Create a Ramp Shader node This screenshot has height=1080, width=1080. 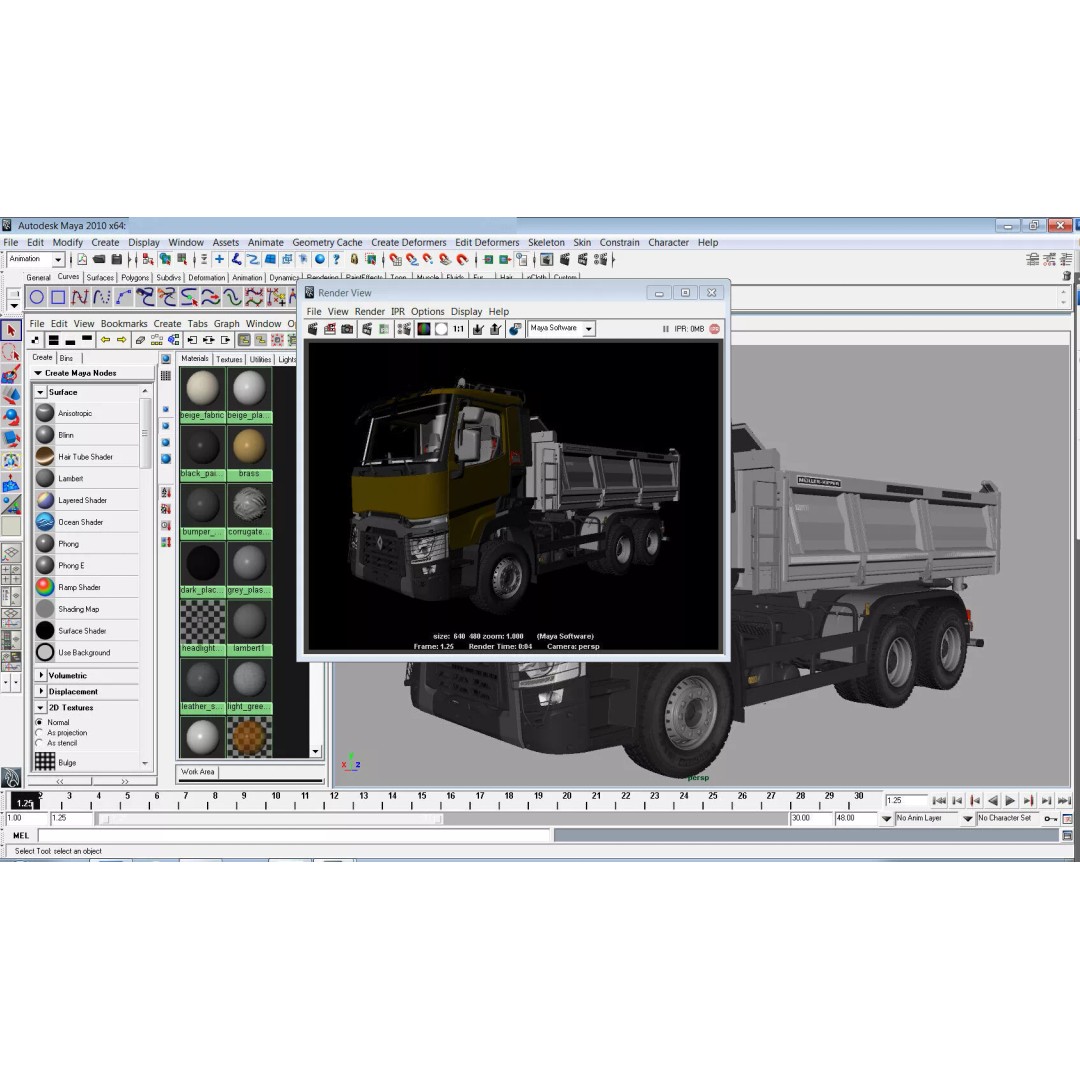coord(86,588)
